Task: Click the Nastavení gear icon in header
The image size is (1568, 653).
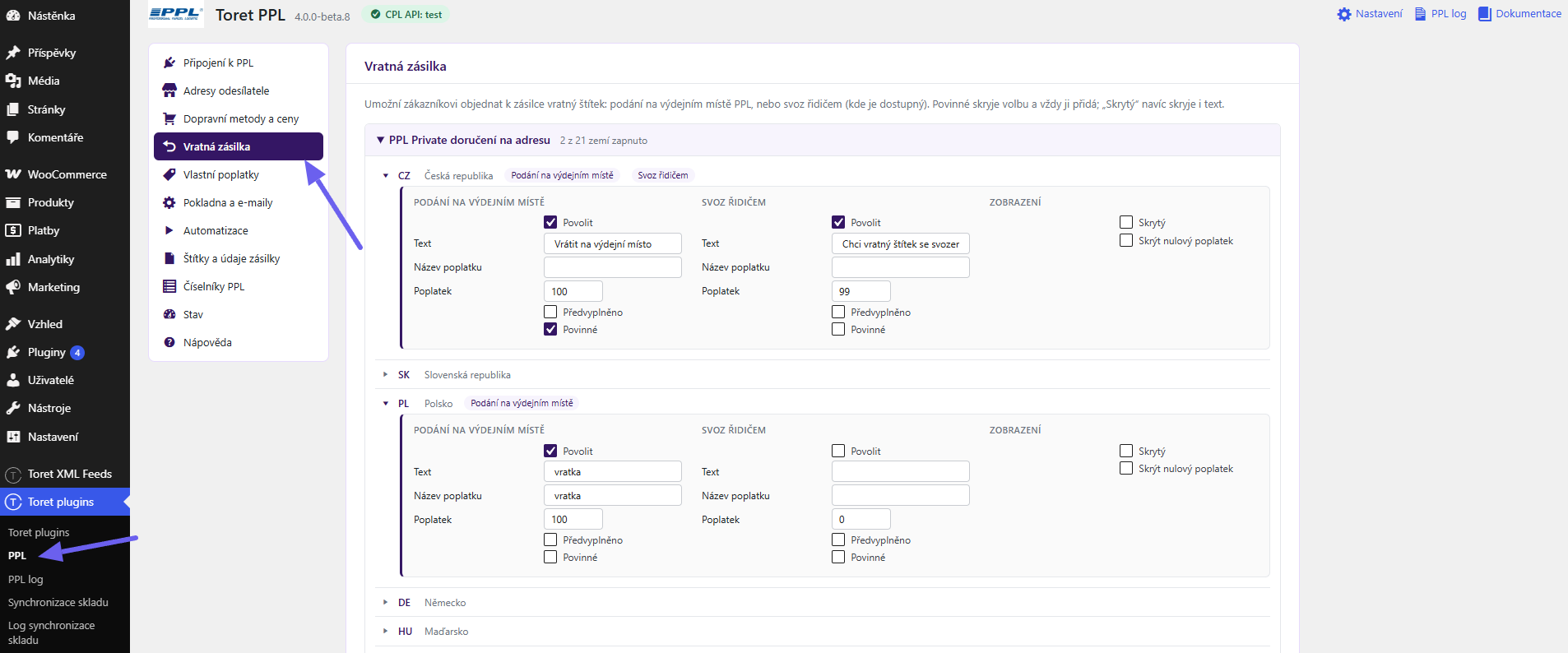Action: tap(1344, 14)
